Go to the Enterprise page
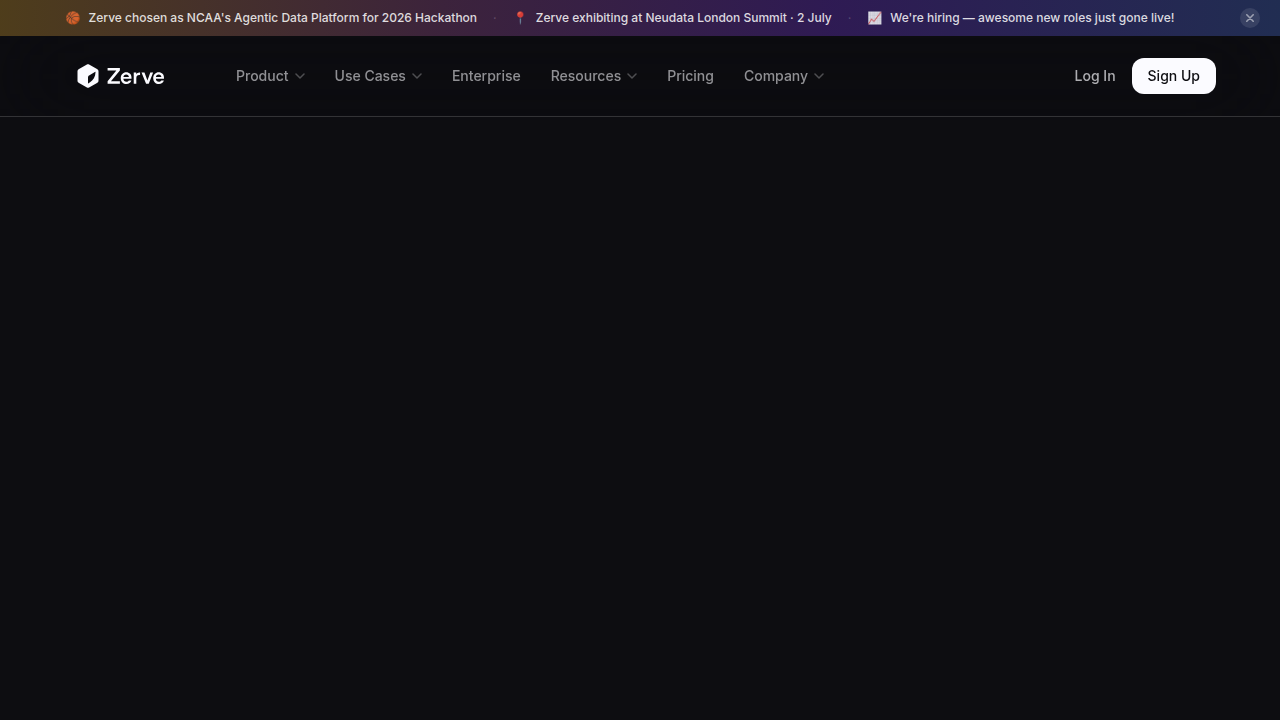 pos(486,76)
